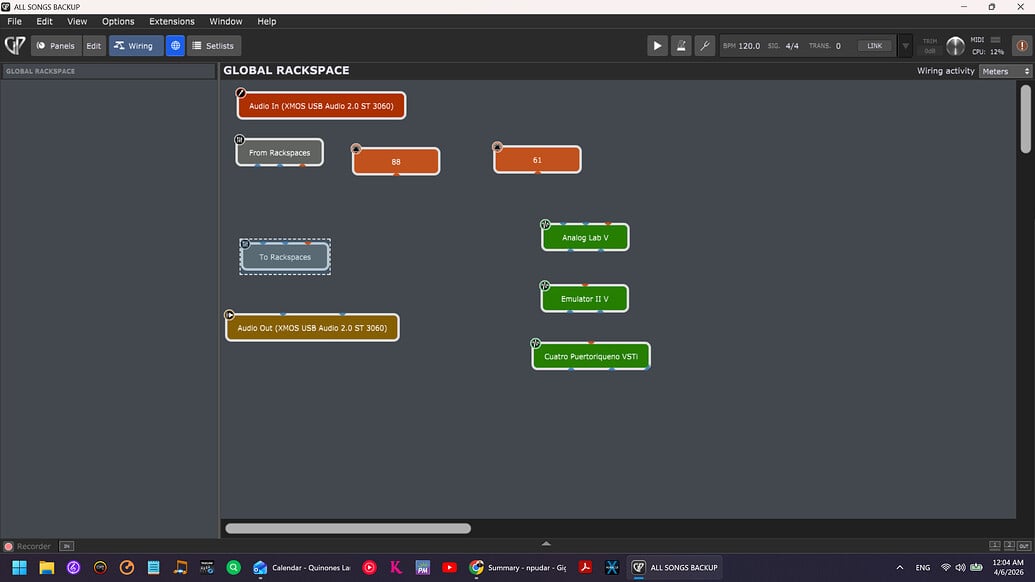Click the Recorder record icon
Viewport: 1035px width, 582px height.
[9, 547]
